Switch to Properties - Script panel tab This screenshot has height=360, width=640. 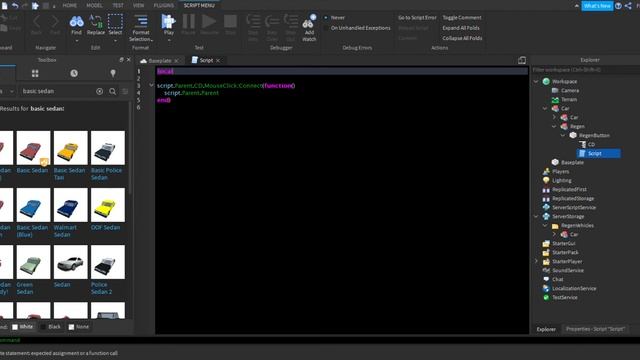(595, 329)
